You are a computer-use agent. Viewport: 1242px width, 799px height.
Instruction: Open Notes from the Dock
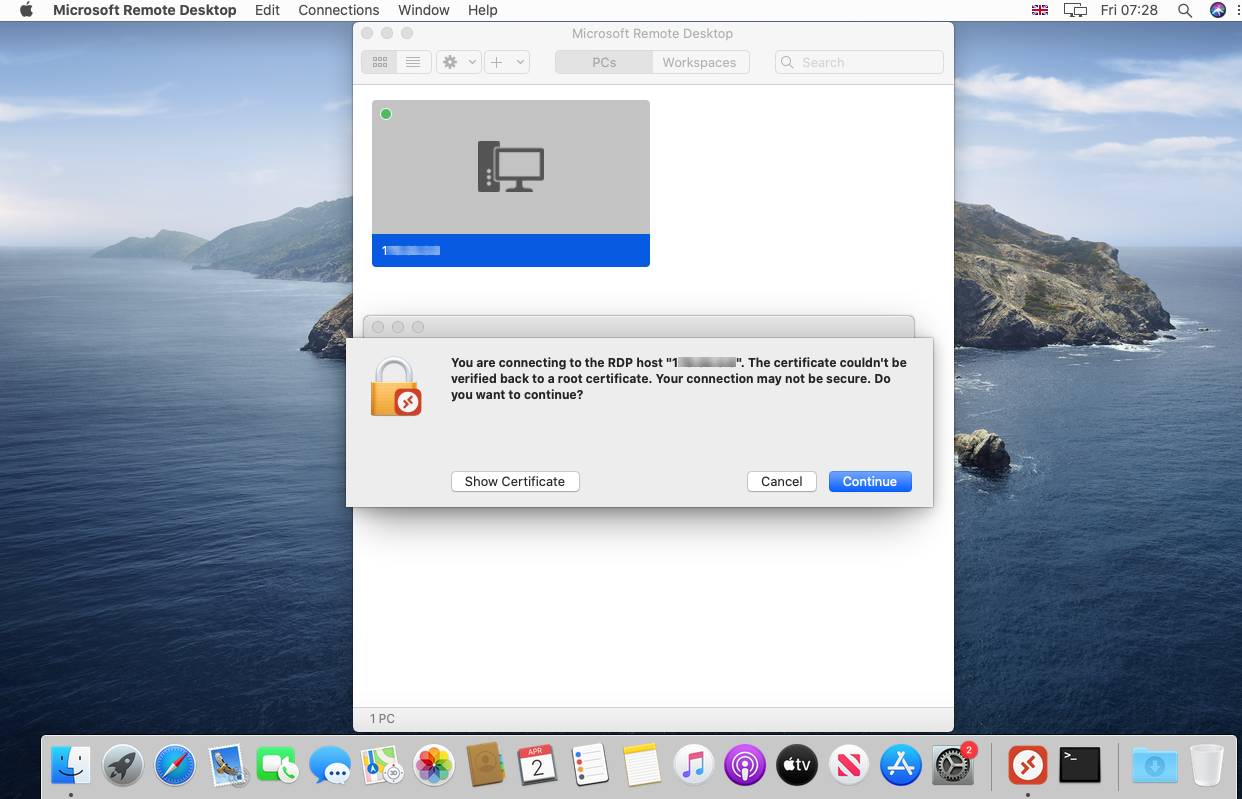click(x=641, y=766)
